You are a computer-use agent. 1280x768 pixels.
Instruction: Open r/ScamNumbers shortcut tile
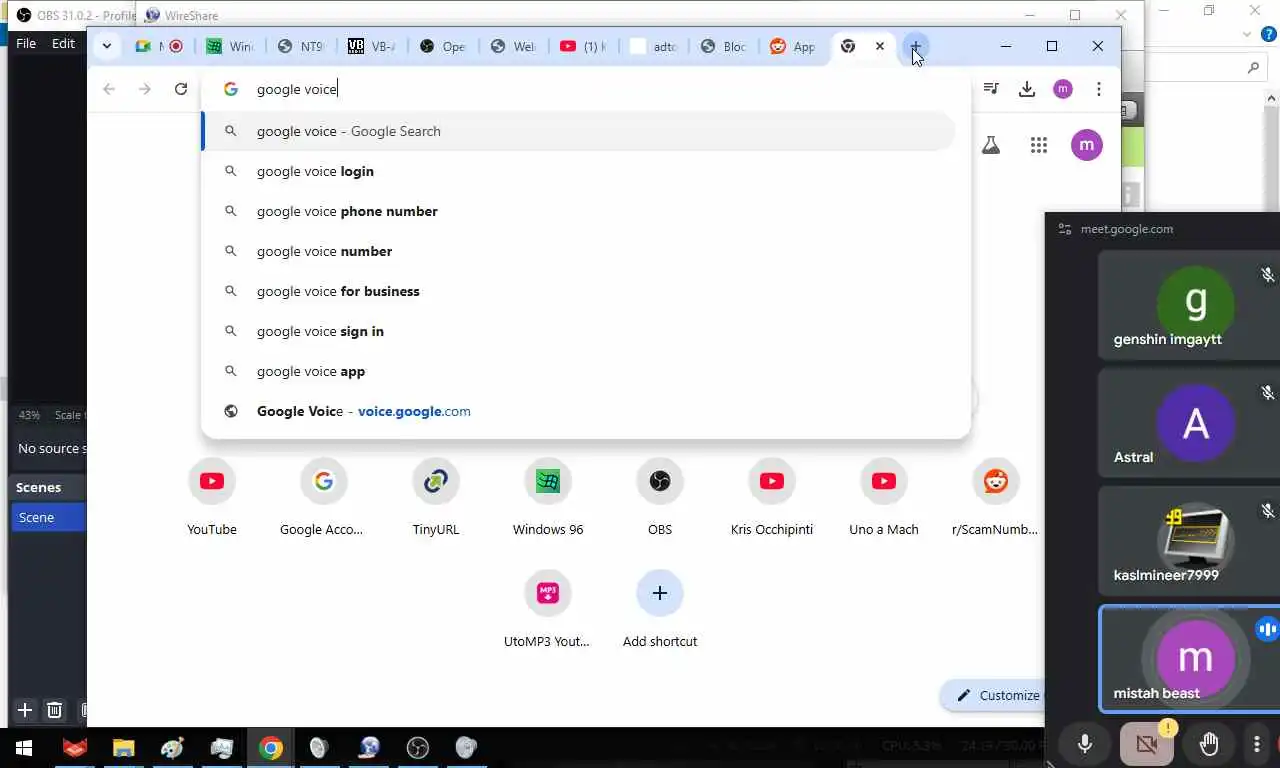995,497
